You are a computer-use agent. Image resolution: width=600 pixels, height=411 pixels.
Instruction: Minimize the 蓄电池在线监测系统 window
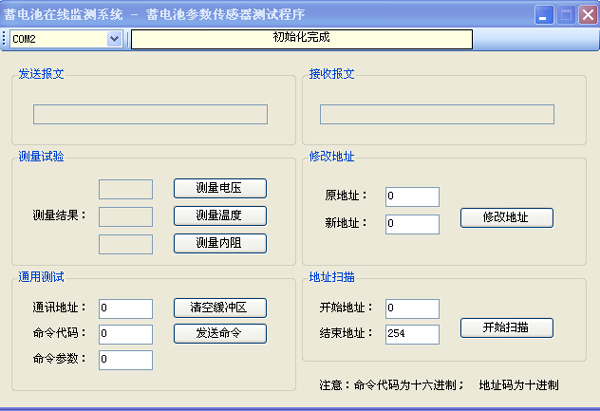click(544, 15)
